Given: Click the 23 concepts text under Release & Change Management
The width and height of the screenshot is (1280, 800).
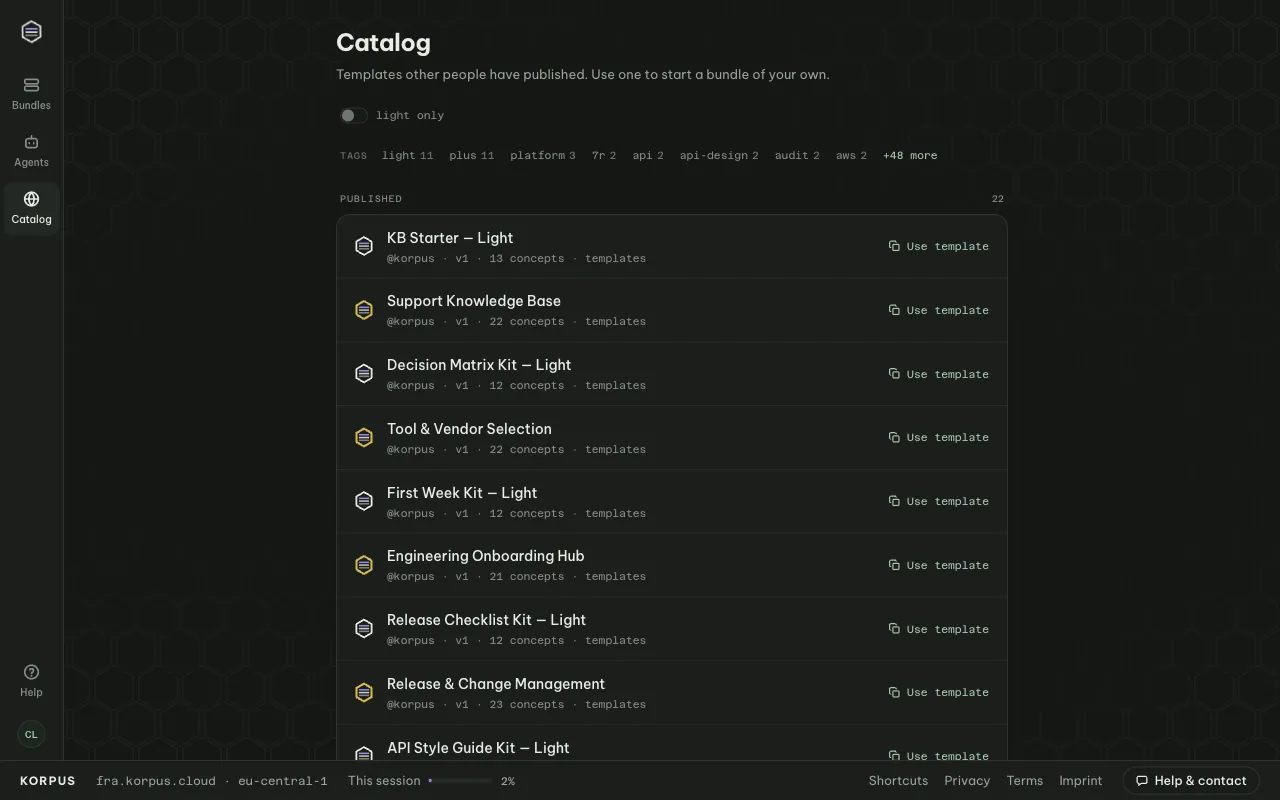Looking at the screenshot, I should point(527,704).
